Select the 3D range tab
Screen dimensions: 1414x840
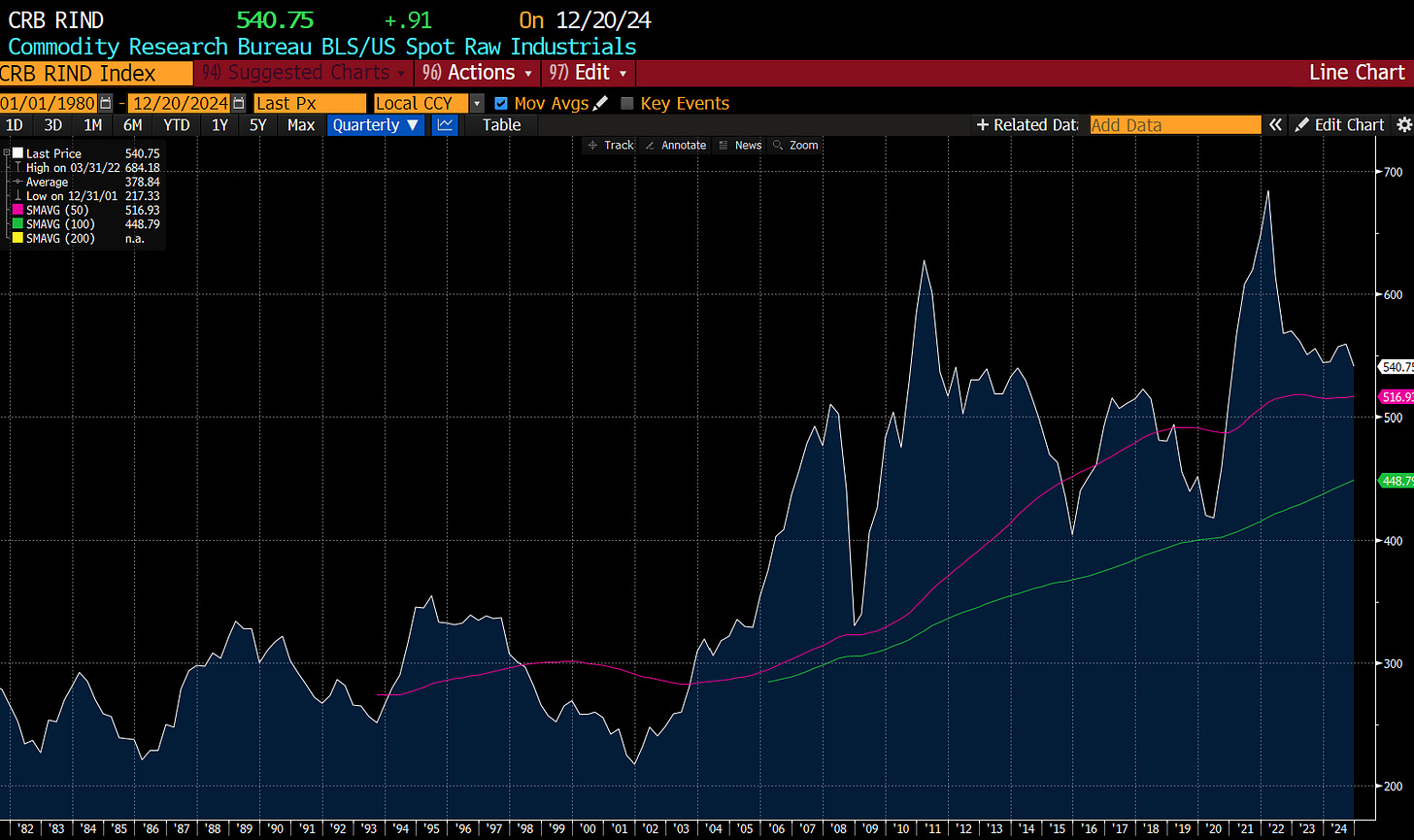point(52,124)
